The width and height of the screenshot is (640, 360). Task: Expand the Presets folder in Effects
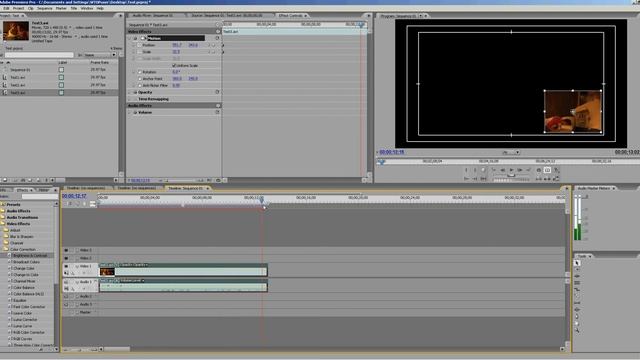(x=2, y=204)
